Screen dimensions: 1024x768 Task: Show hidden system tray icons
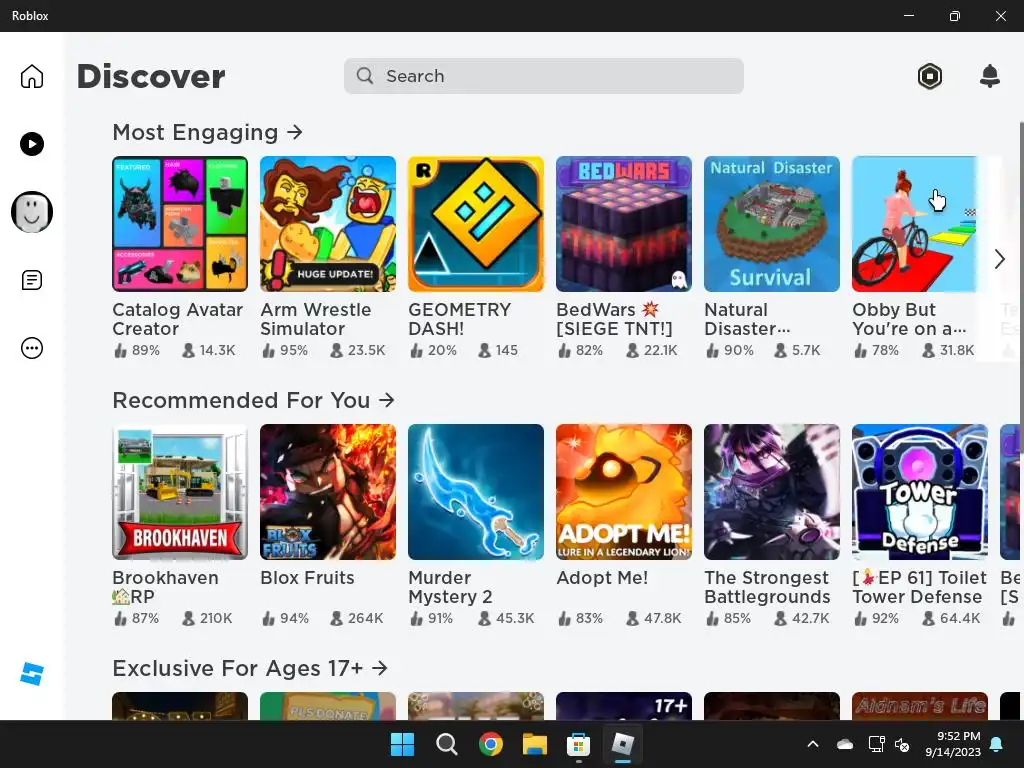click(813, 744)
